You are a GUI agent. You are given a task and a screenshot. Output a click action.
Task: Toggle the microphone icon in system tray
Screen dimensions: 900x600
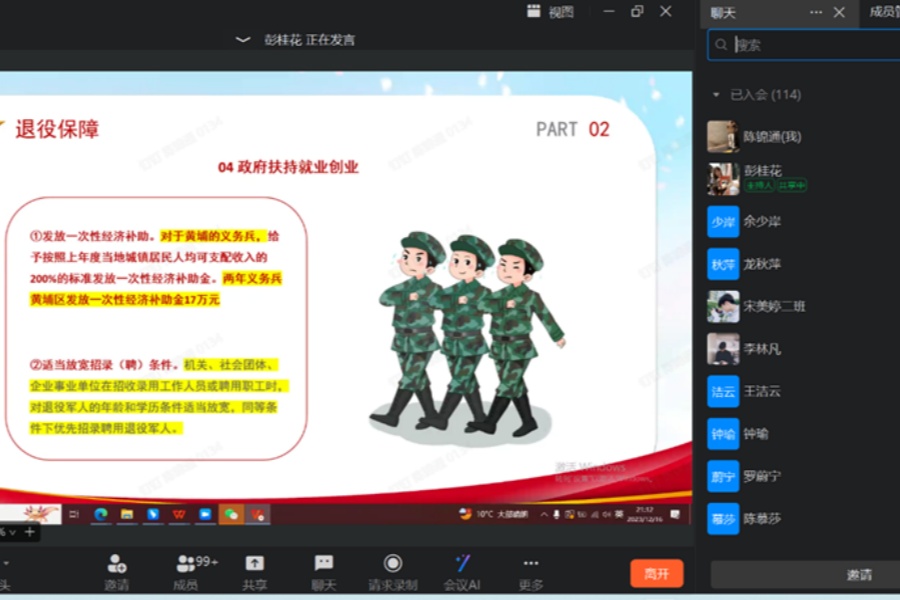(556, 514)
